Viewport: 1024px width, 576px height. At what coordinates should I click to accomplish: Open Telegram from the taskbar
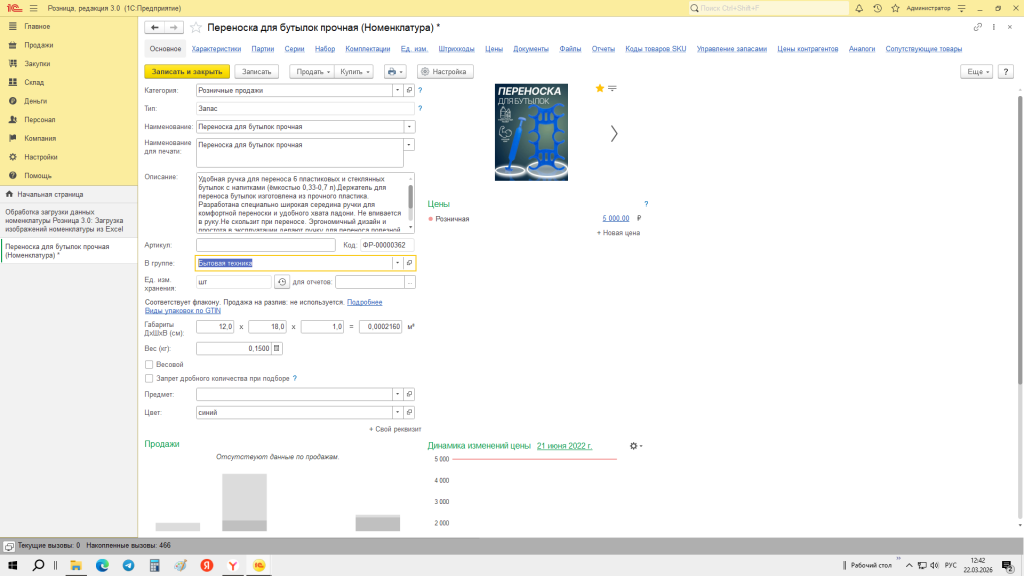[129, 566]
